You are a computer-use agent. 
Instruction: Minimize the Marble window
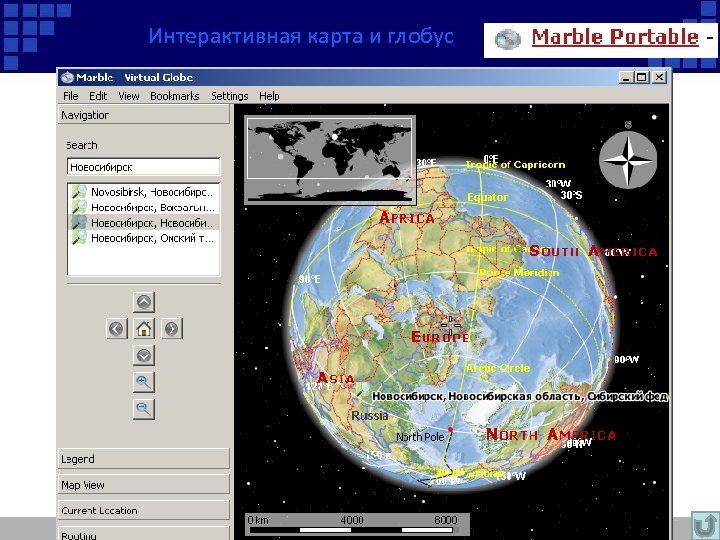(x=626, y=77)
